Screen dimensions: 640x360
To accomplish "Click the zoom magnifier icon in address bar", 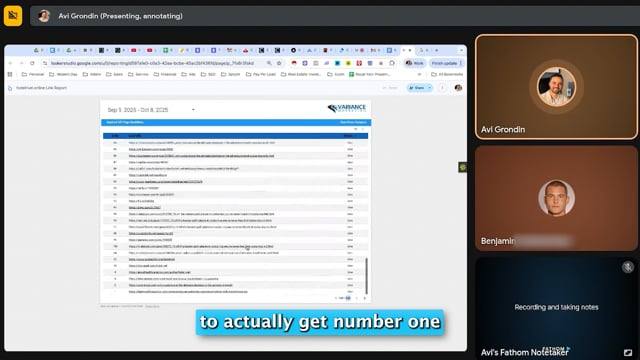I will [x=269, y=63].
